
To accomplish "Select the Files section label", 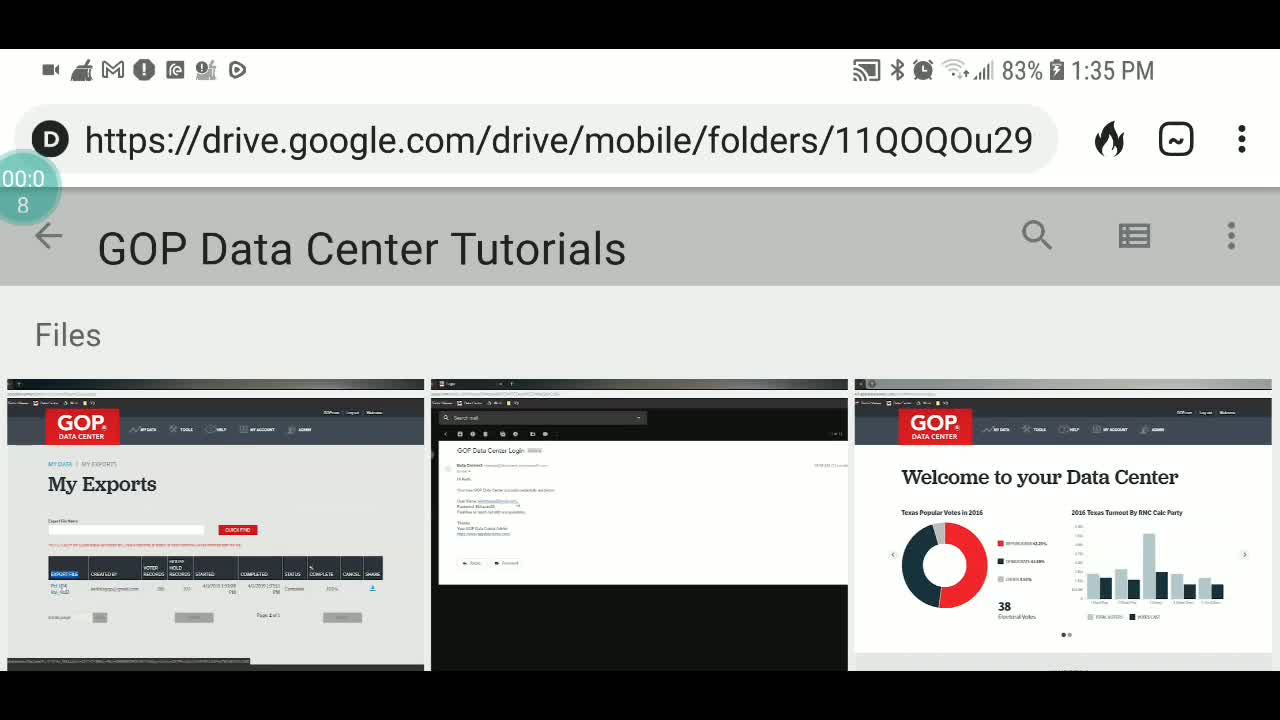I will click(x=68, y=335).
